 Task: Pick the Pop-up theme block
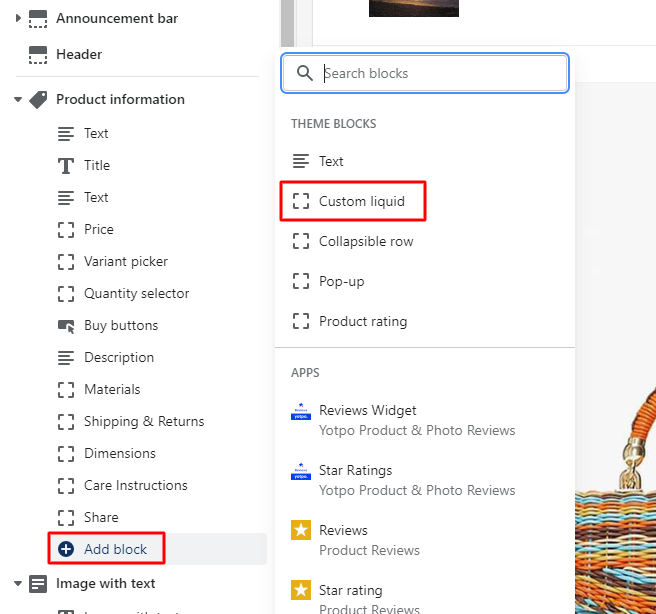[x=341, y=281]
